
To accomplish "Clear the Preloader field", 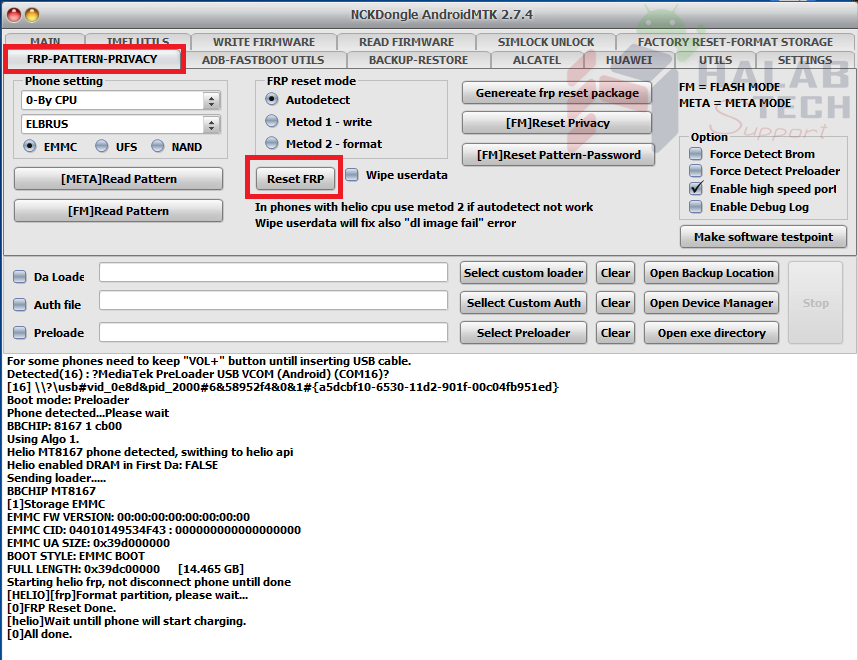I will point(615,333).
